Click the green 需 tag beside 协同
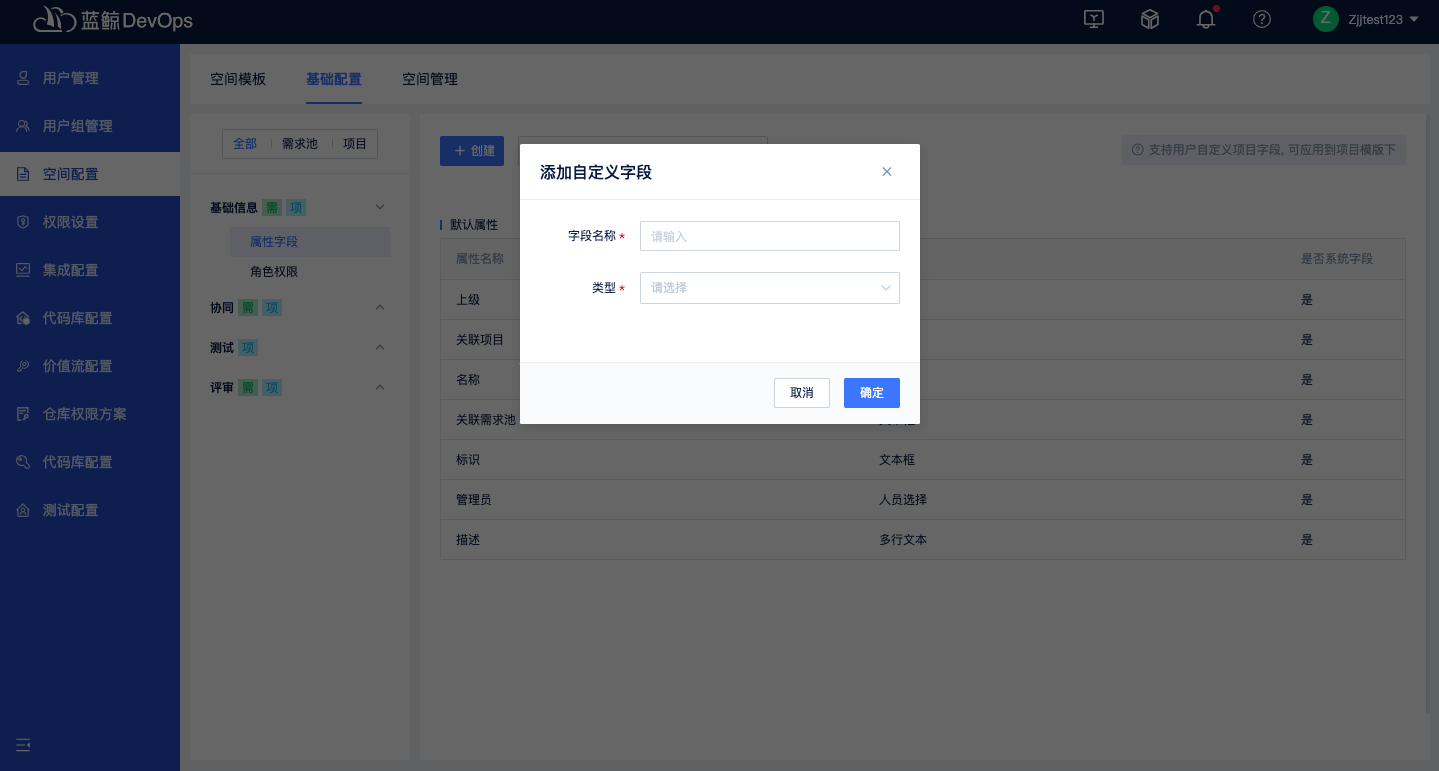Viewport: 1439px width, 771px height. pos(248,308)
